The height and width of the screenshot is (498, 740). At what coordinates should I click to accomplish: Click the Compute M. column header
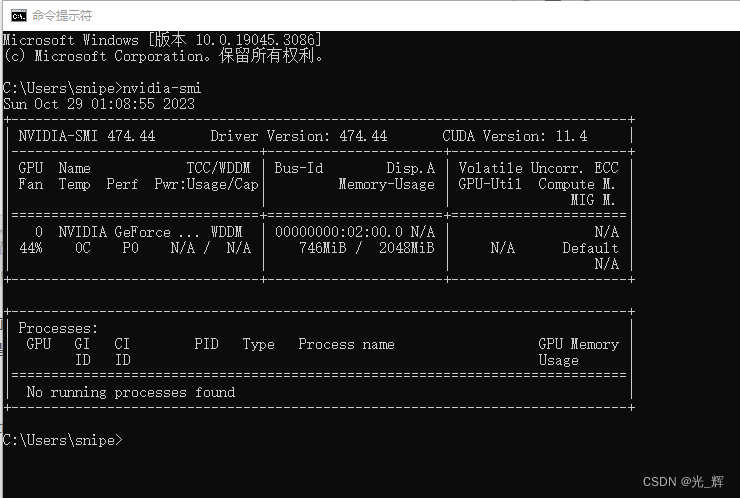click(577, 184)
